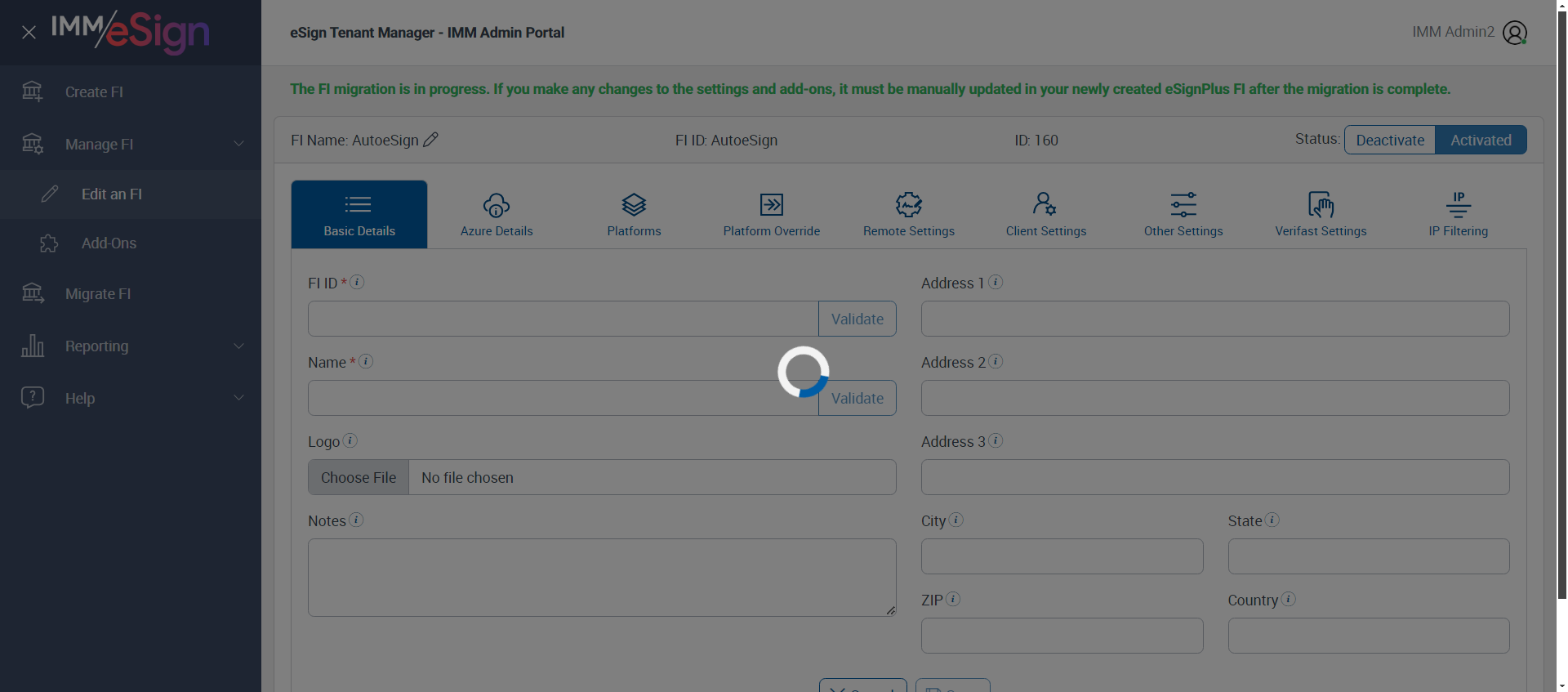Viewport: 1568px width, 692px height.
Task: Switch to the IP Filtering tab
Action: coord(1459,214)
